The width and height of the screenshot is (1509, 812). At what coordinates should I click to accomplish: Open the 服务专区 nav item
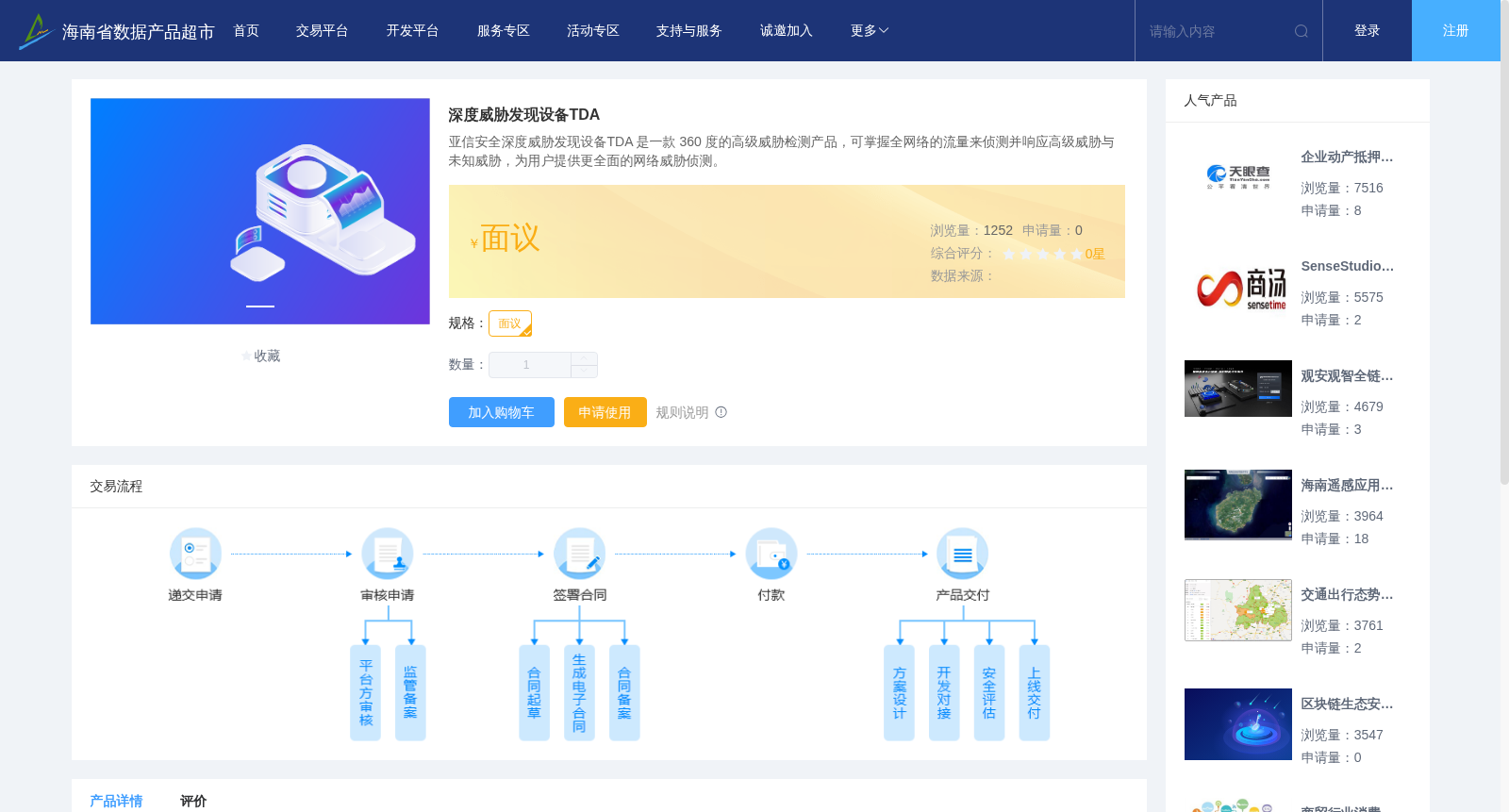click(504, 31)
